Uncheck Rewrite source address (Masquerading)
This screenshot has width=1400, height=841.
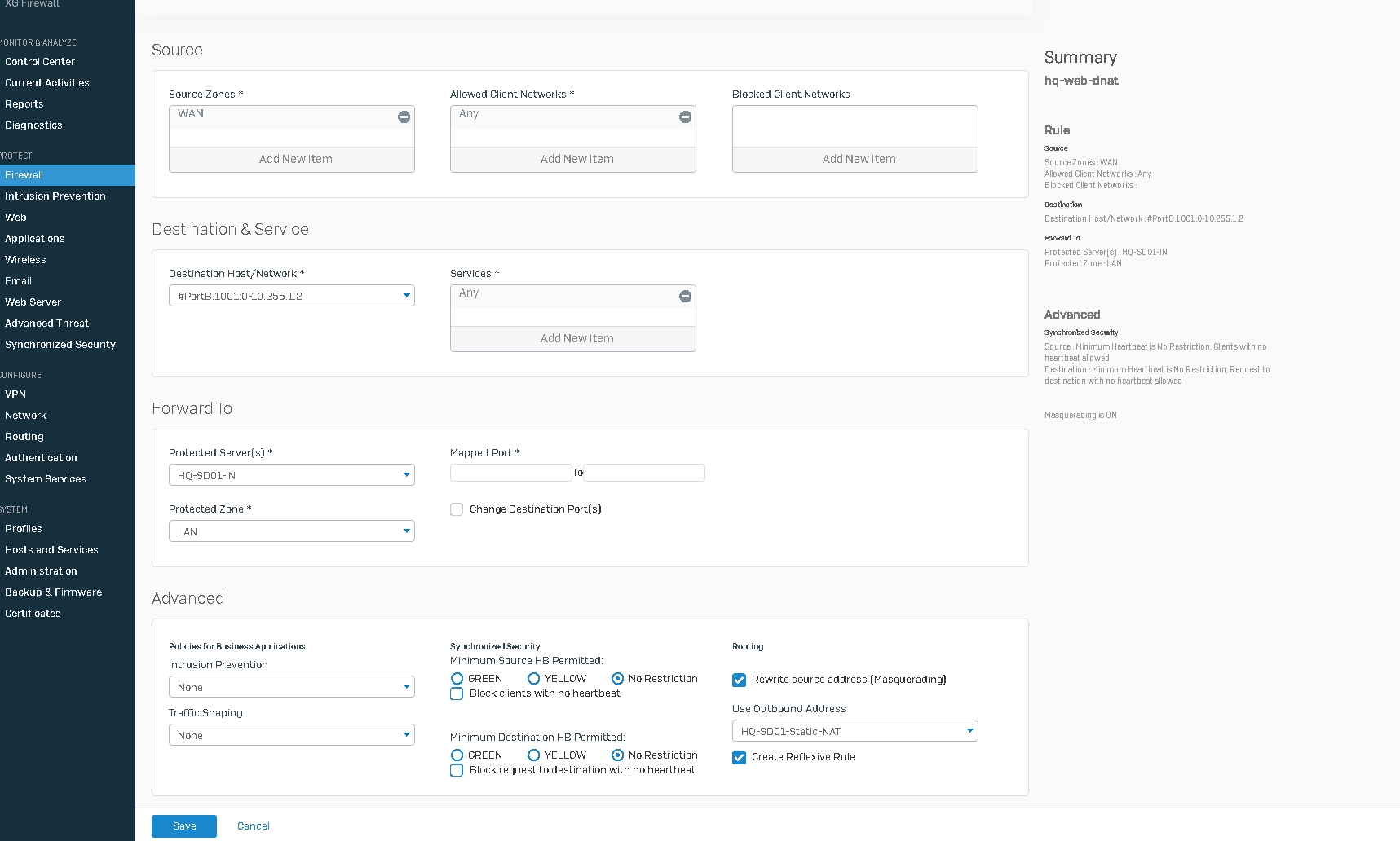click(739, 680)
